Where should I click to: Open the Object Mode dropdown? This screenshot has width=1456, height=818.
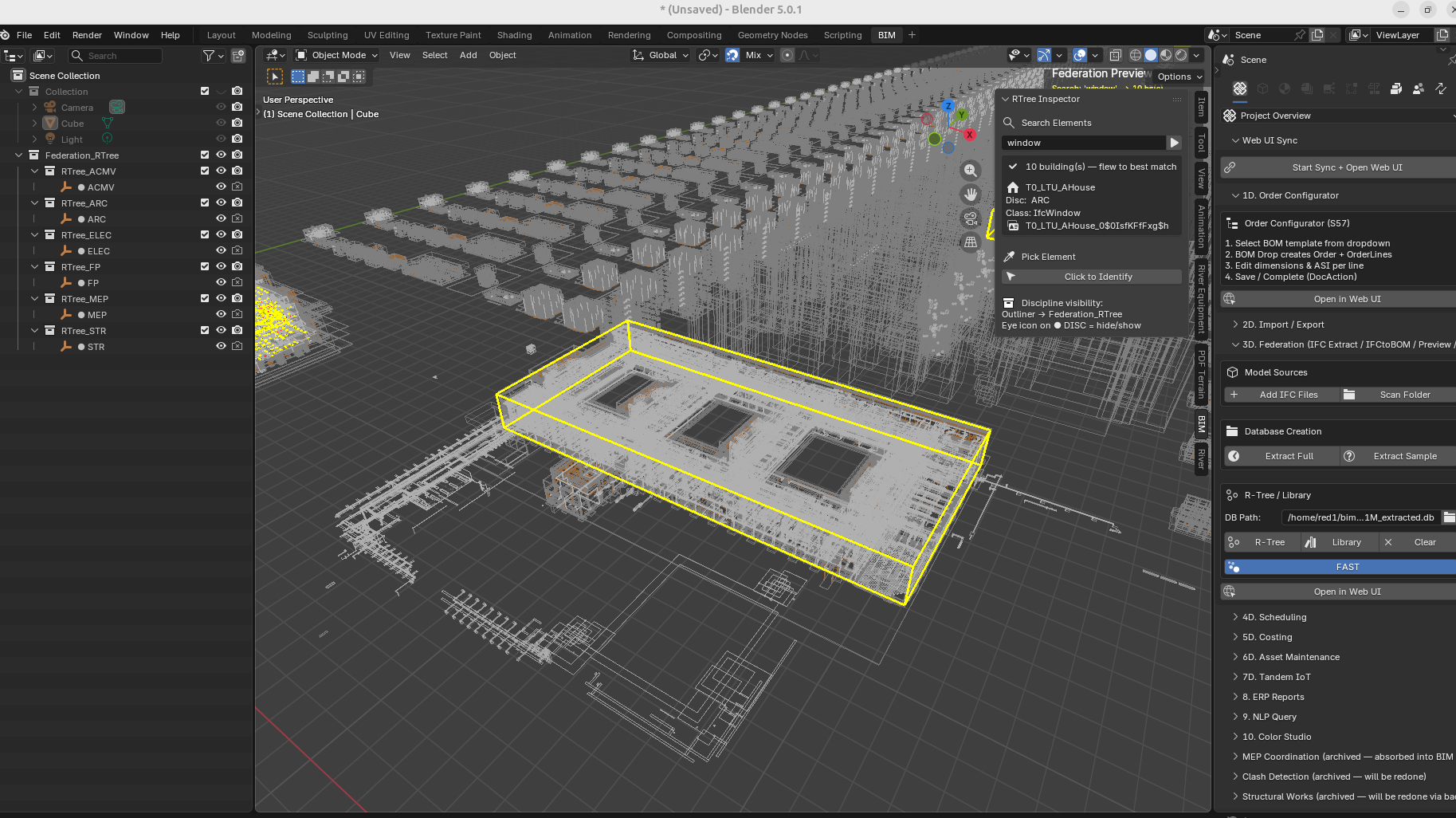(336, 55)
